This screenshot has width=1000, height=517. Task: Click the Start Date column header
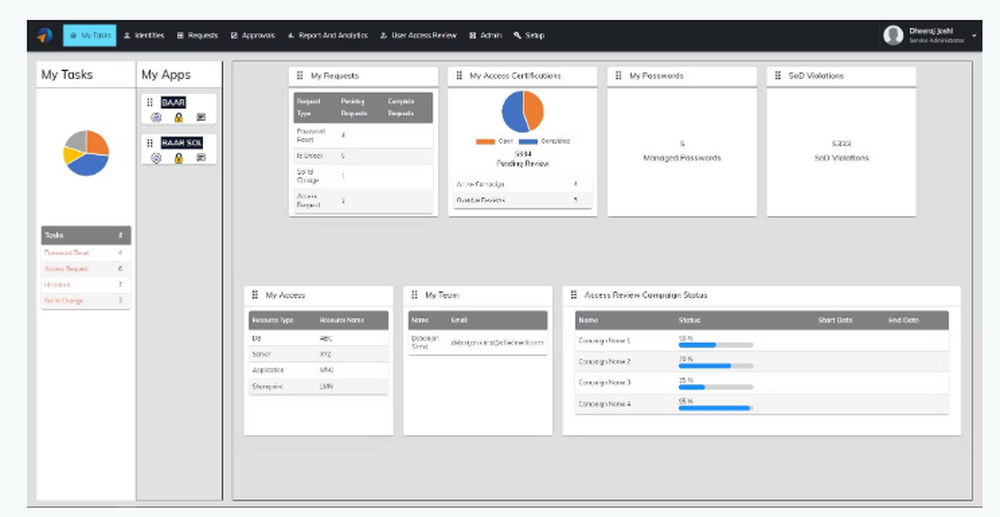[835, 320]
